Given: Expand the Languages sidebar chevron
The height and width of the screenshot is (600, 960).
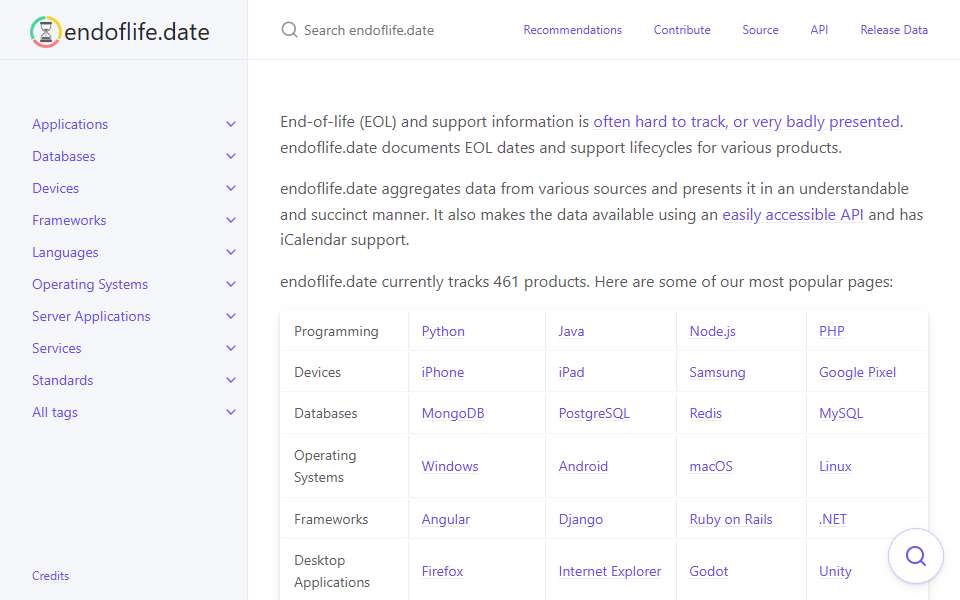Looking at the screenshot, I should [231, 252].
